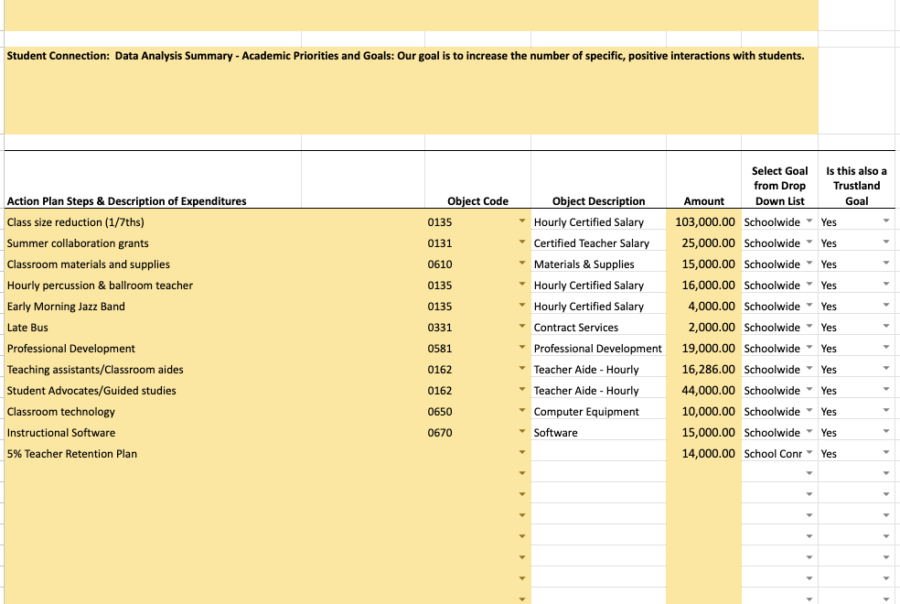Expand Object Code arrow for Late Bus row
Viewport: 900px width, 604px height.
(x=522, y=327)
